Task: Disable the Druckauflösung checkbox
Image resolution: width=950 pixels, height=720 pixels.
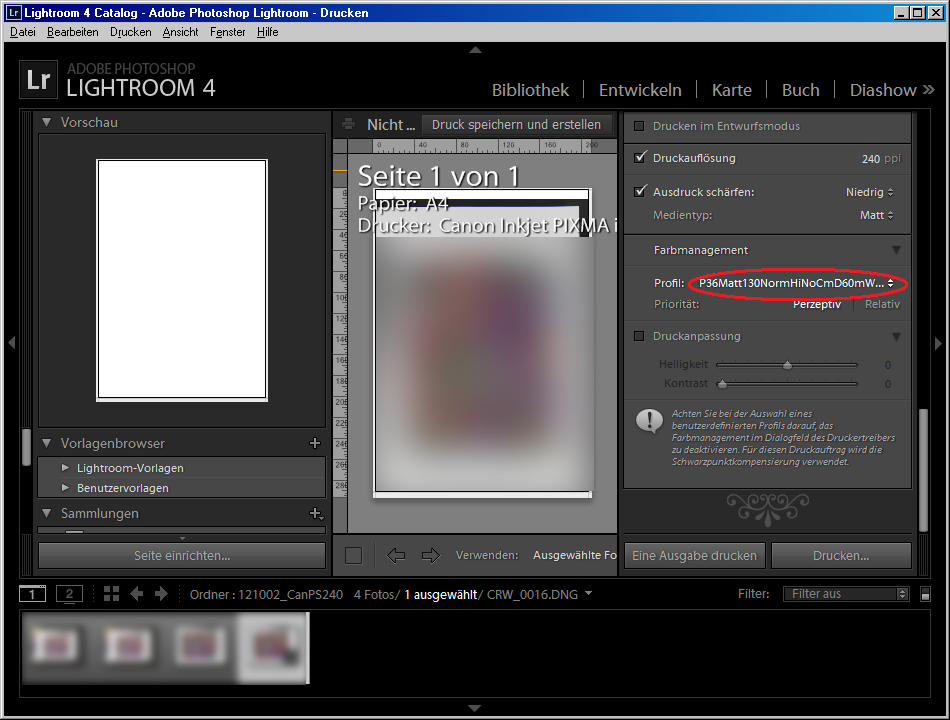Action: coord(637,158)
